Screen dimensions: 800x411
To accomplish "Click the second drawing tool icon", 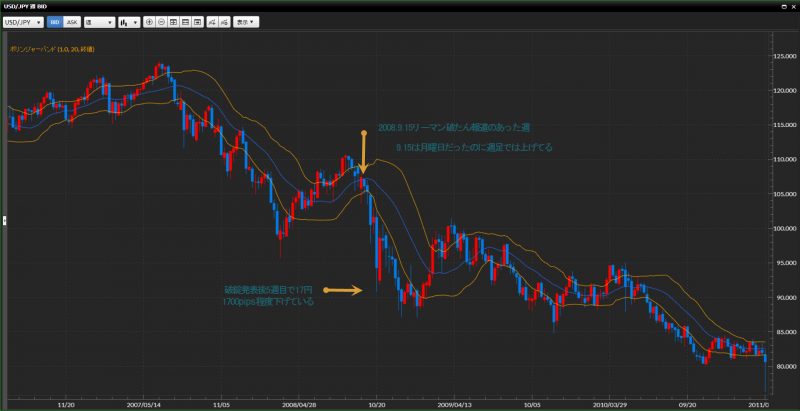I will point(224,21).
